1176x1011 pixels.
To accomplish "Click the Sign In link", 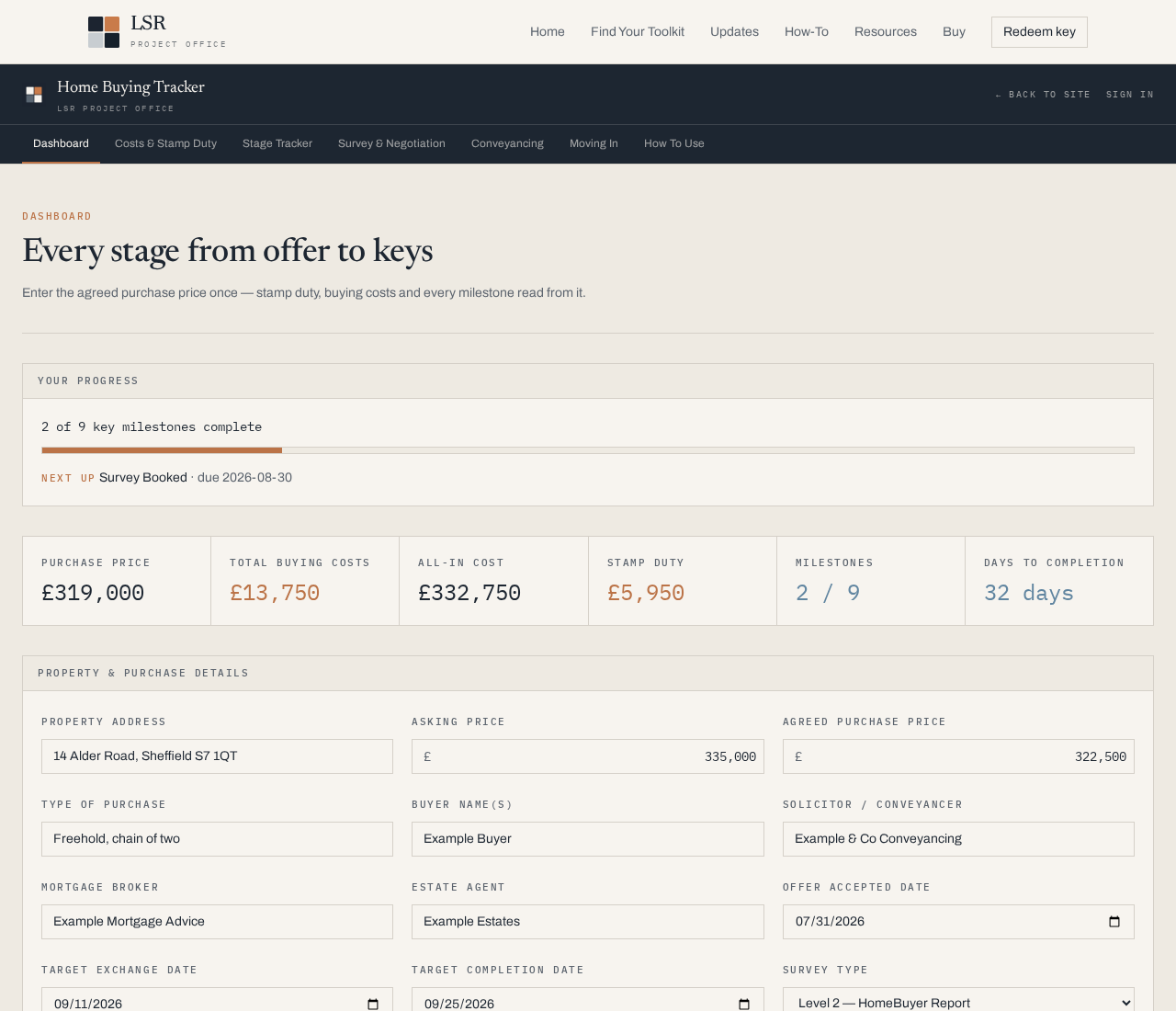I will tap(1130, 95).
